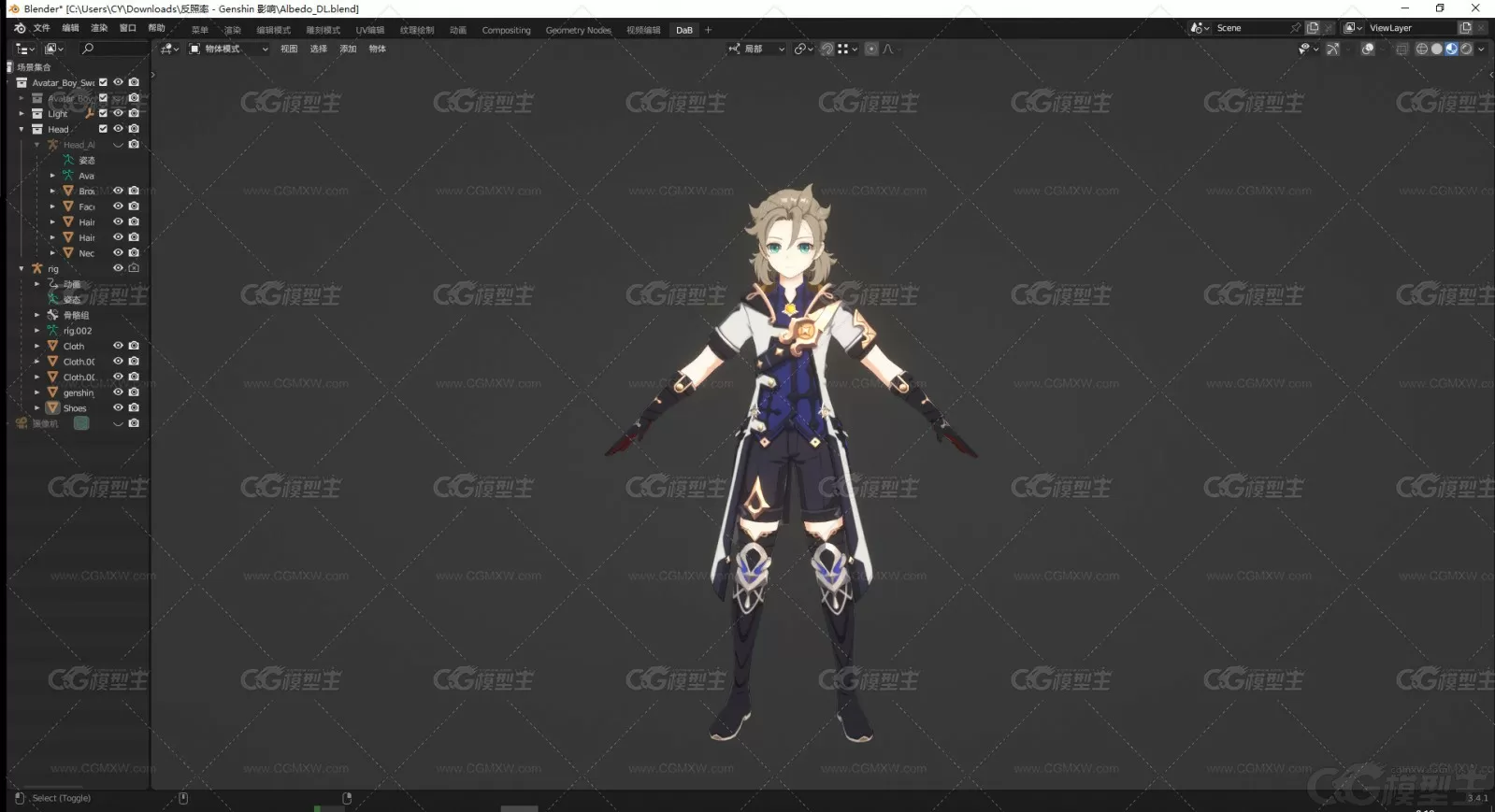This screenshot has height=812, width=1495.
Task: Switch to solid viewport shading
Action: pyautogui.click(x=1437, y=49)
